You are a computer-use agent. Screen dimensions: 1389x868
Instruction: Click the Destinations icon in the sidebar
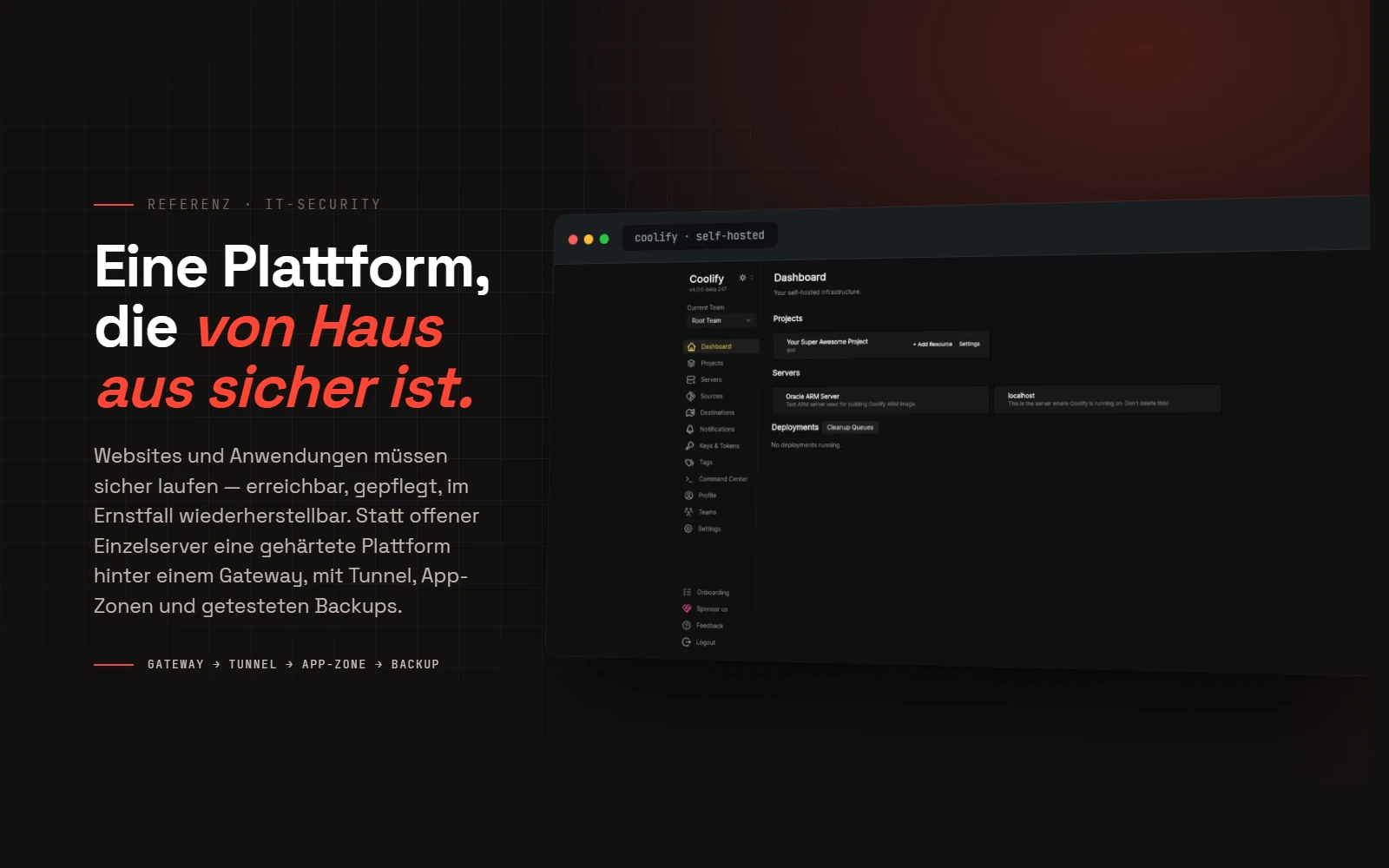(x=690, y=413)
